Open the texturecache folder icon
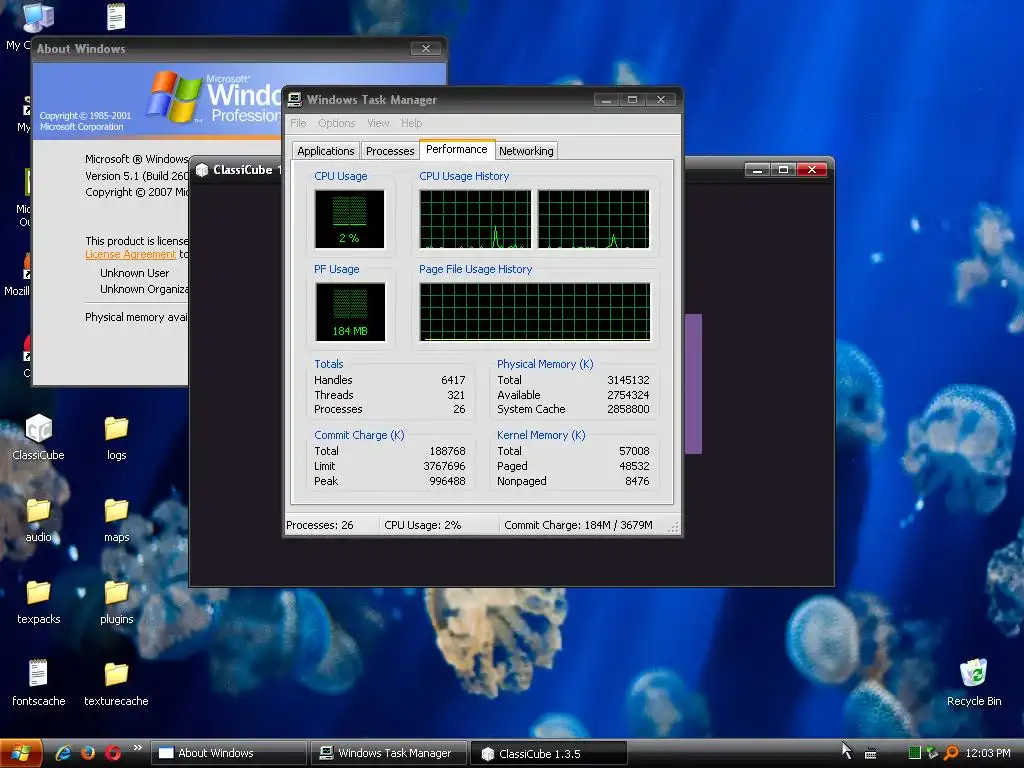The height and width of the screenshot is (768, 1024). (116, 682)
